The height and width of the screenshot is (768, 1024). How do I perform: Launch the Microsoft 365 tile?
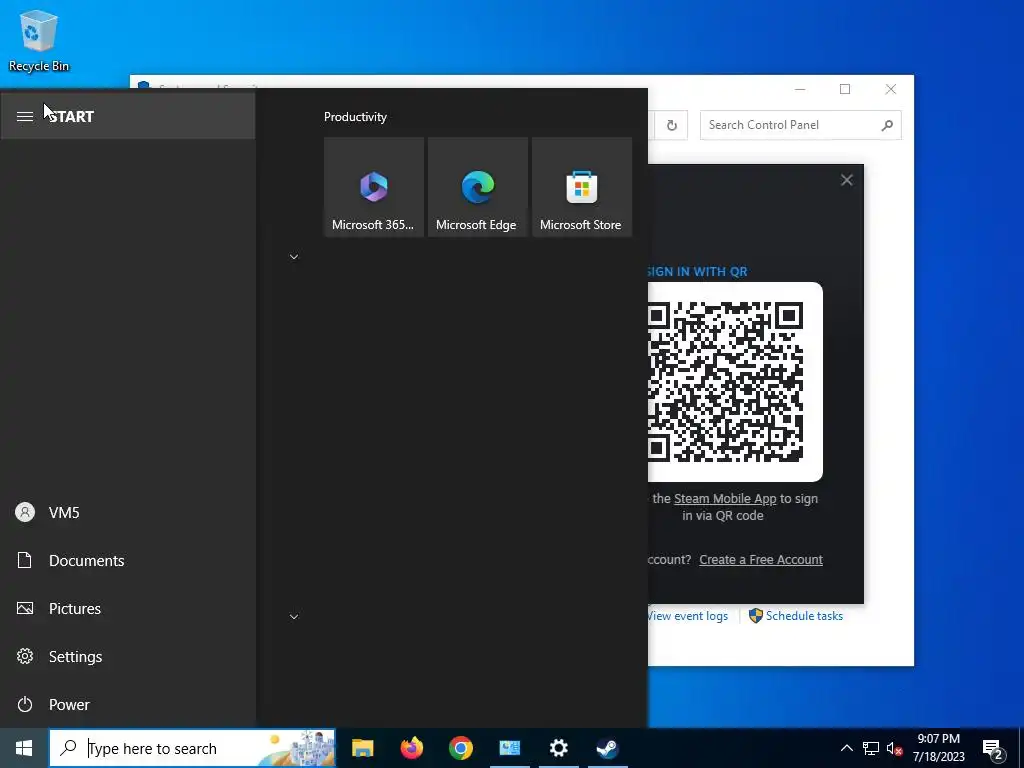pyautogui.click(x=374, y=187)
